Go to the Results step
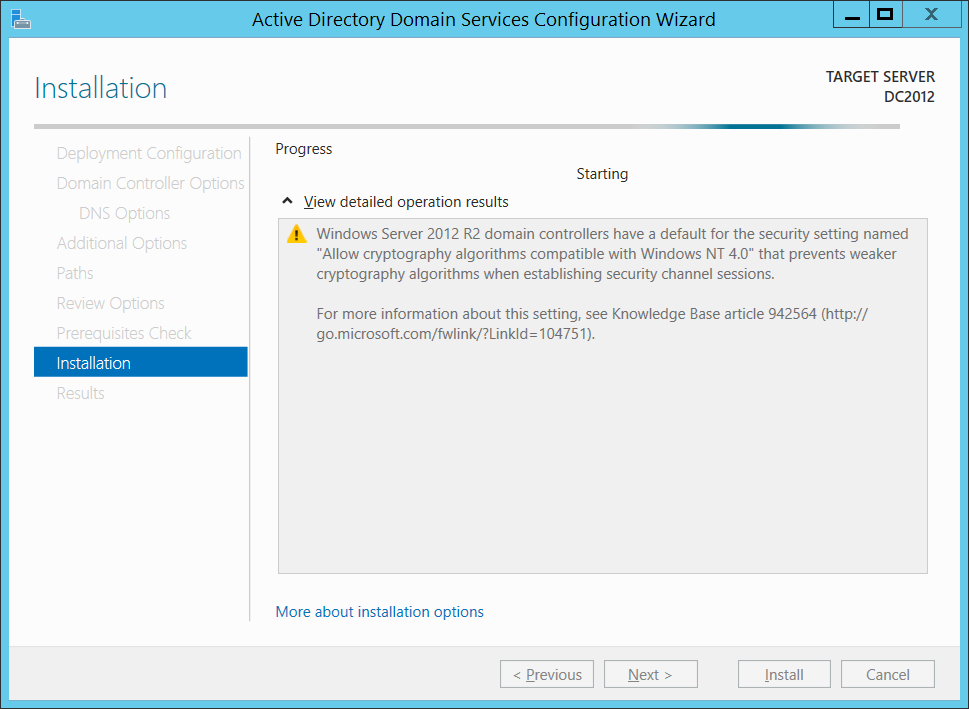969x709 pixels. tap(80, 393)
